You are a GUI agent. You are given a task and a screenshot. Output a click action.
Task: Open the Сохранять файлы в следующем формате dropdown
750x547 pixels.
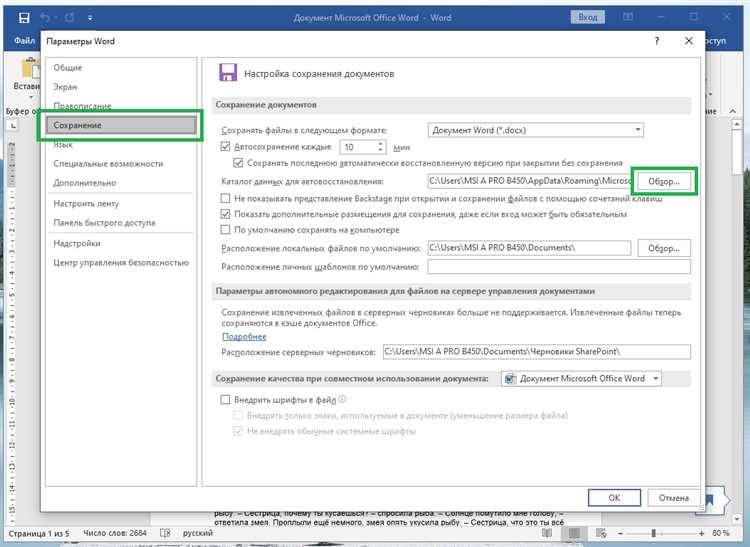pos(535,130)
